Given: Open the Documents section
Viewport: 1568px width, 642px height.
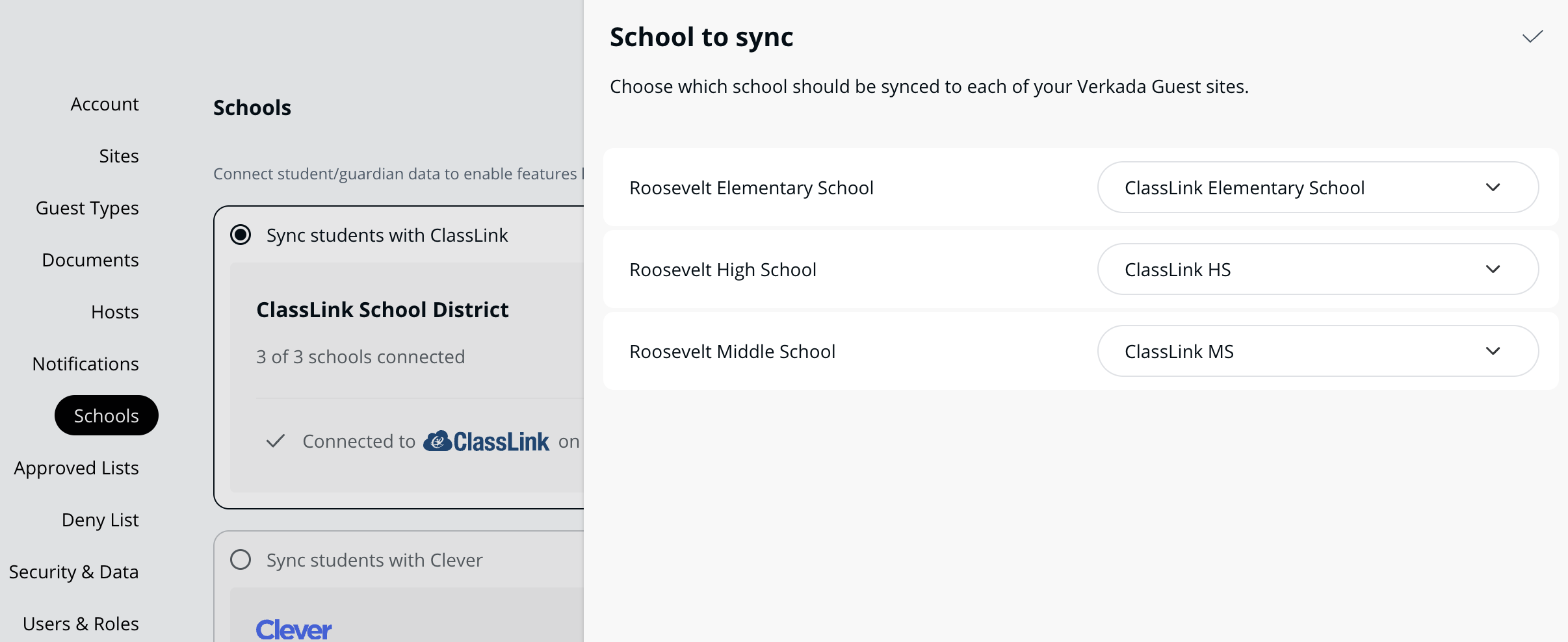Looking at the screenshot, I should point(90,260).
